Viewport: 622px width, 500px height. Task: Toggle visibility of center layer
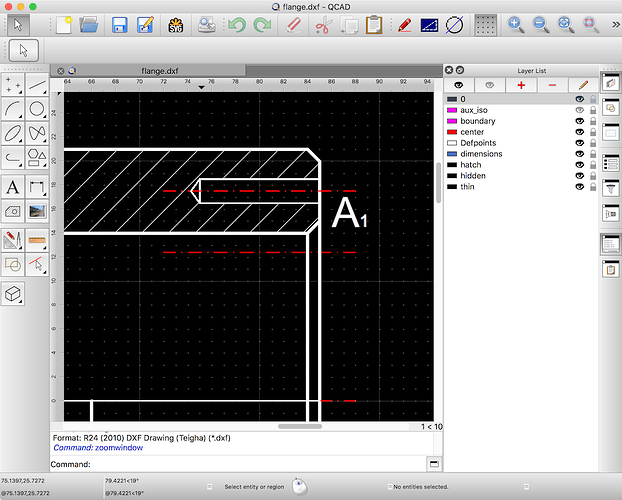pyautogui.click(x=580, y=132)
